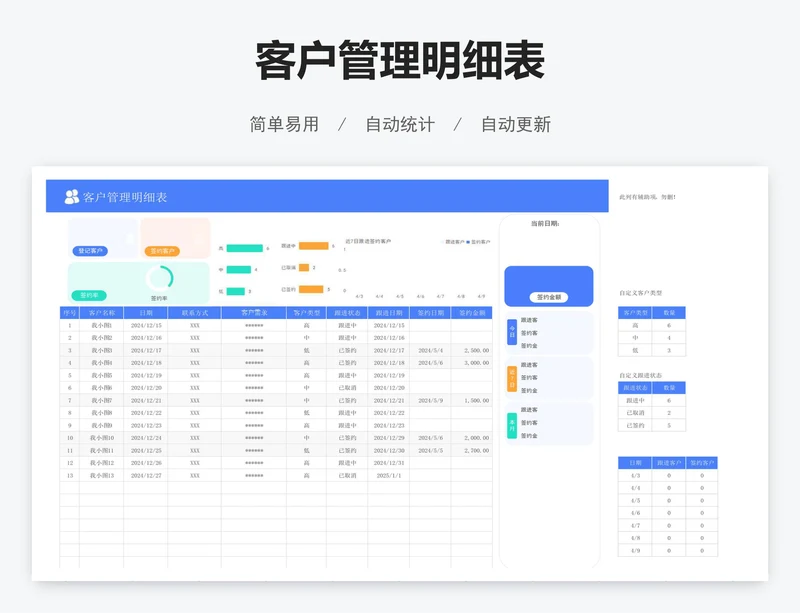
Task: Click the 客户类型 header in the small side table
Action: coord(635,312)
